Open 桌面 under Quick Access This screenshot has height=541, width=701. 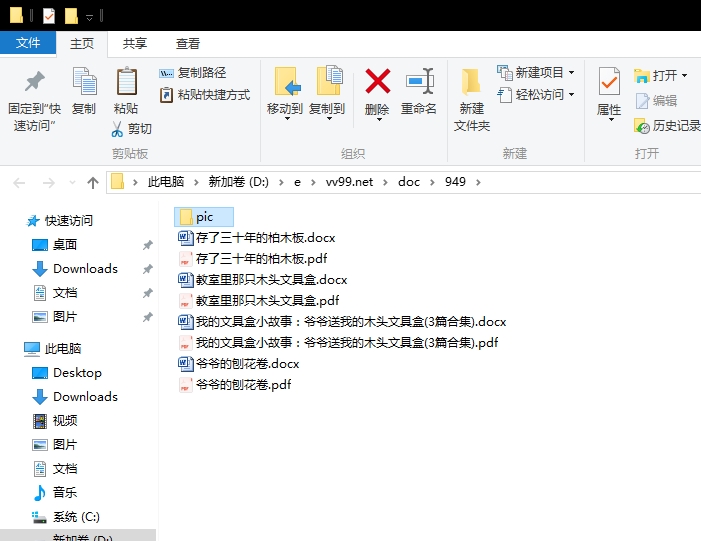coord(55,245)
